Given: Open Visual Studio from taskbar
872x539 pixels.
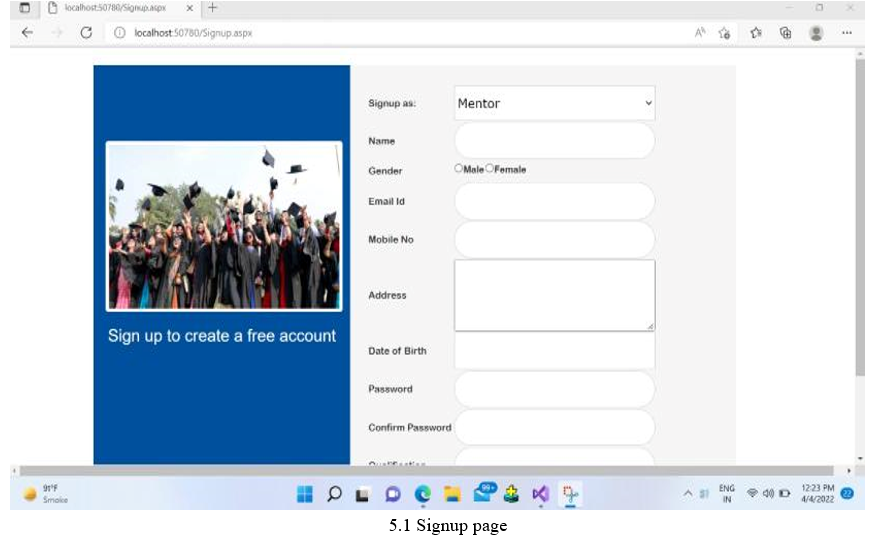Looking at the screenshot, I should [x=541, y=494].
